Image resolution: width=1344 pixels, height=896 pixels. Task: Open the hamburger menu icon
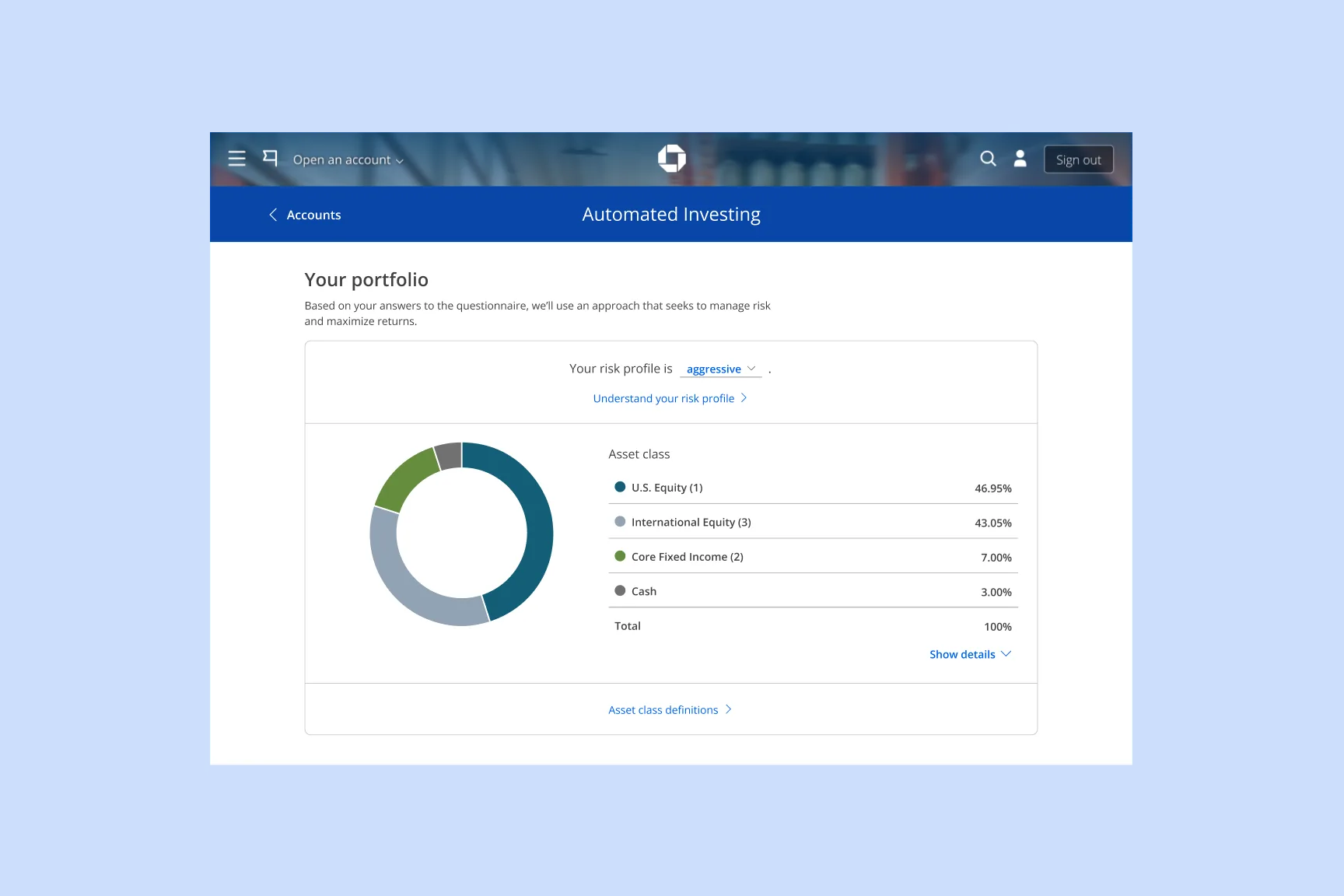(236, 159)
